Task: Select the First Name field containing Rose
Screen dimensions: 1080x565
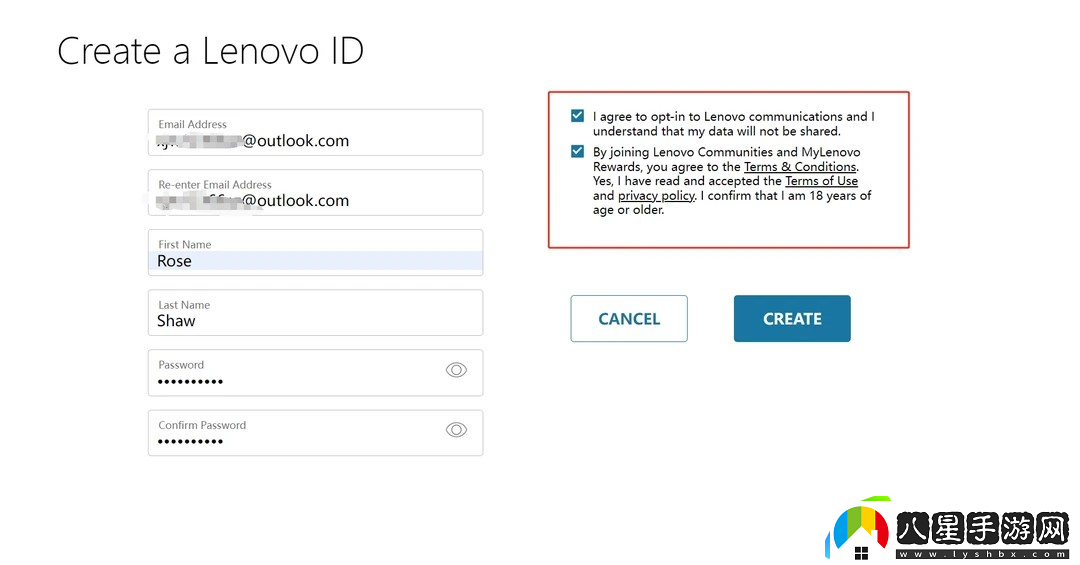Action: click(315, 252)
